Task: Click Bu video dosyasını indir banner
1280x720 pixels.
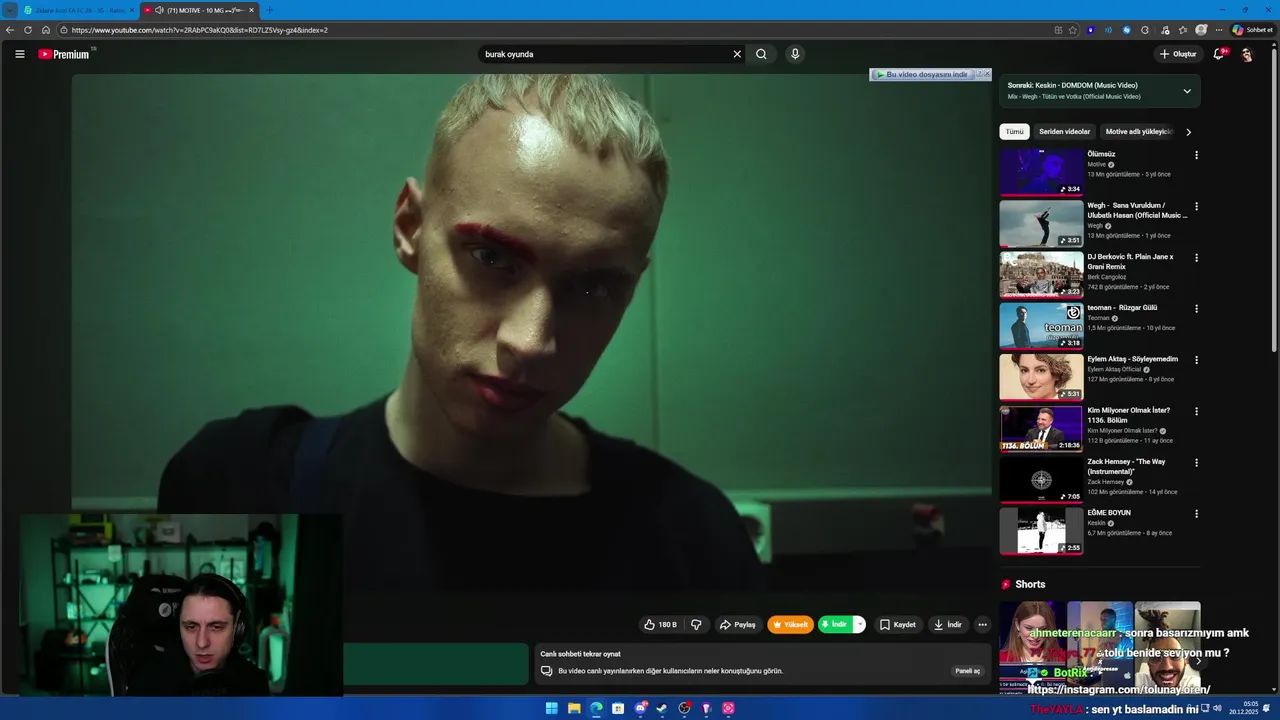Action: [x=922, y=74]
